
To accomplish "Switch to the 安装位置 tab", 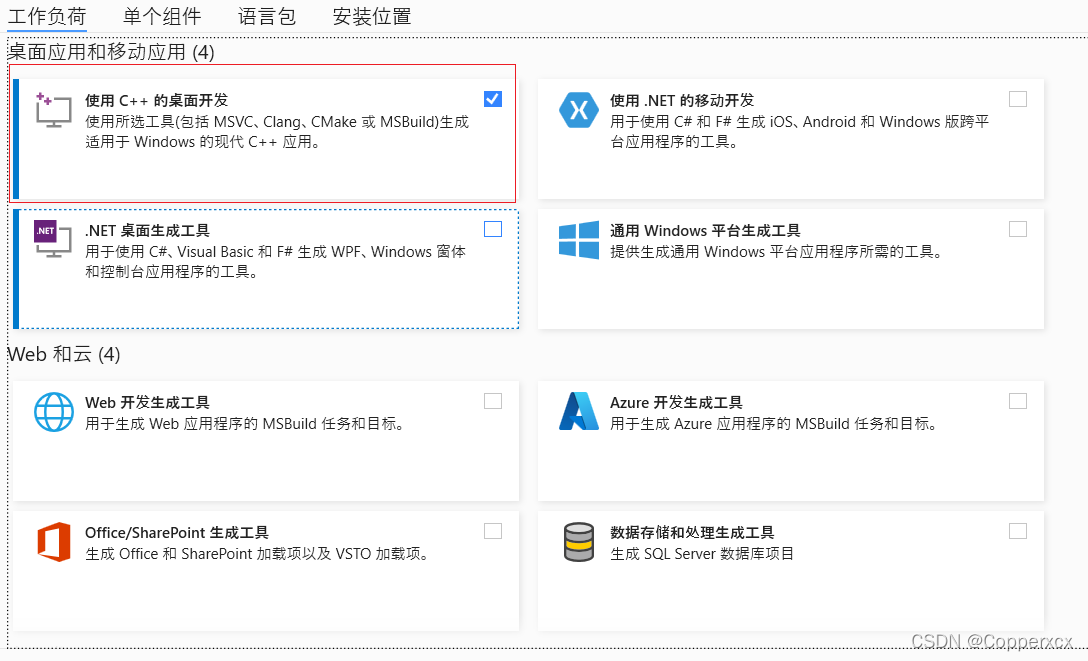I will click(372, 16).
